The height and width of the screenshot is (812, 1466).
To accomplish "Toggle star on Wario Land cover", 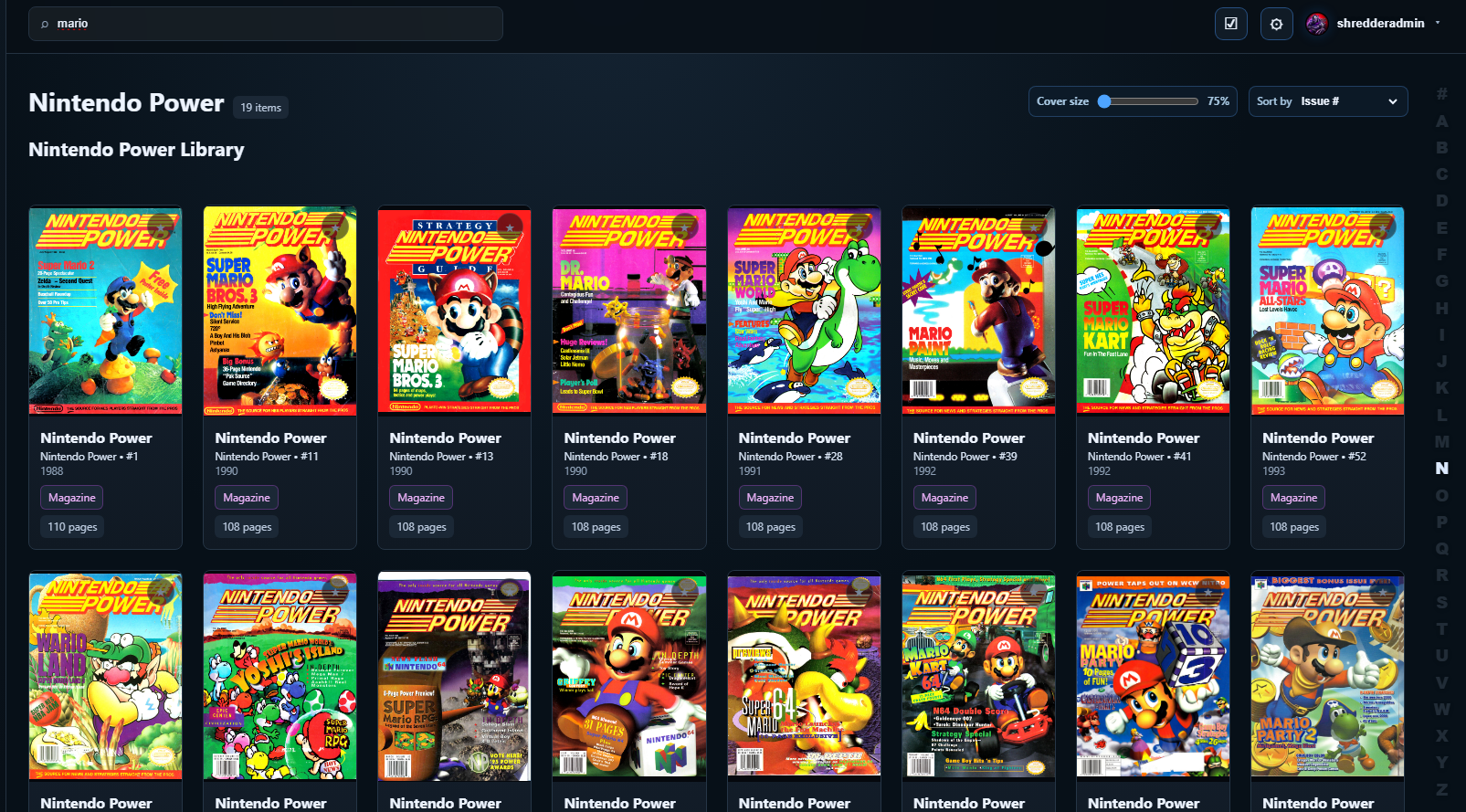I will click(161, 592).
